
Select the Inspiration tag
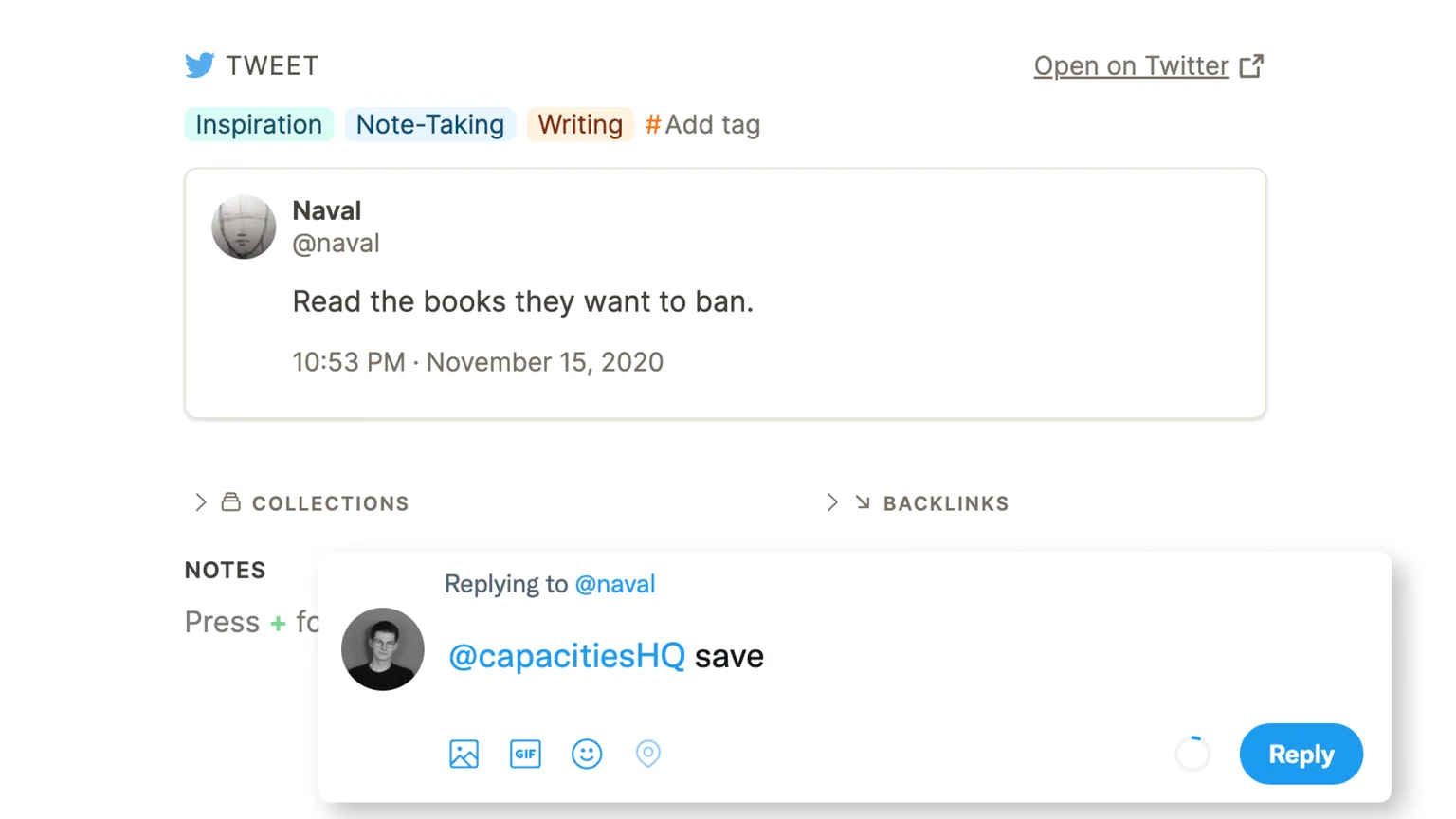(259, 124)
